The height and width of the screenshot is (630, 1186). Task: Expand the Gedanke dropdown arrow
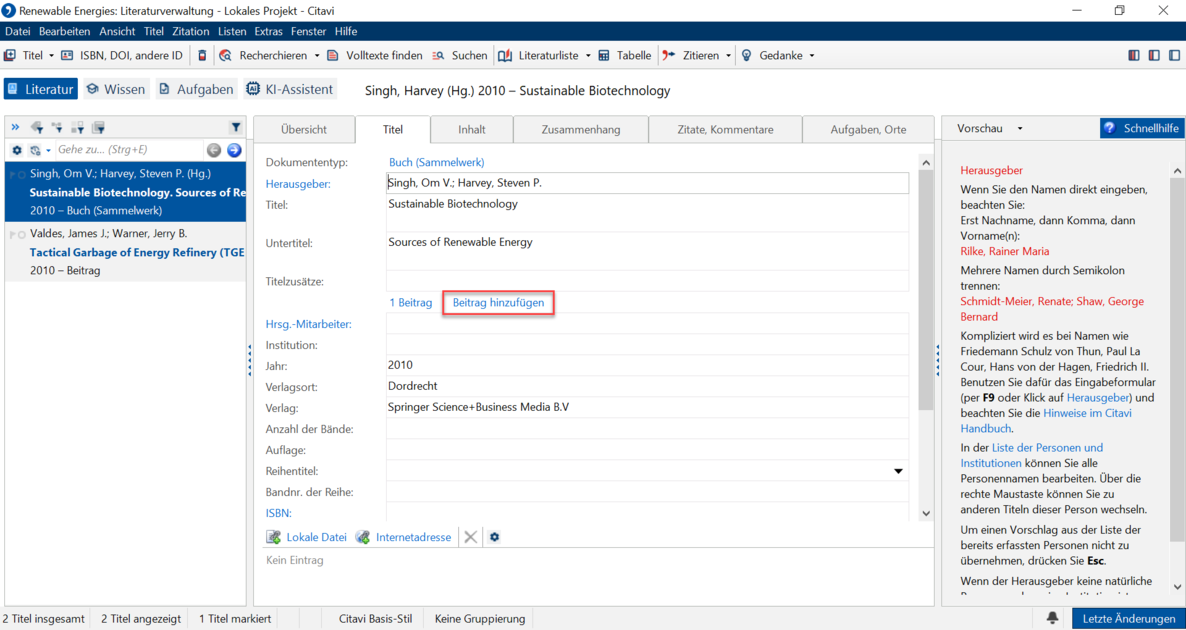pyautogui.click(x=812, y=55)
